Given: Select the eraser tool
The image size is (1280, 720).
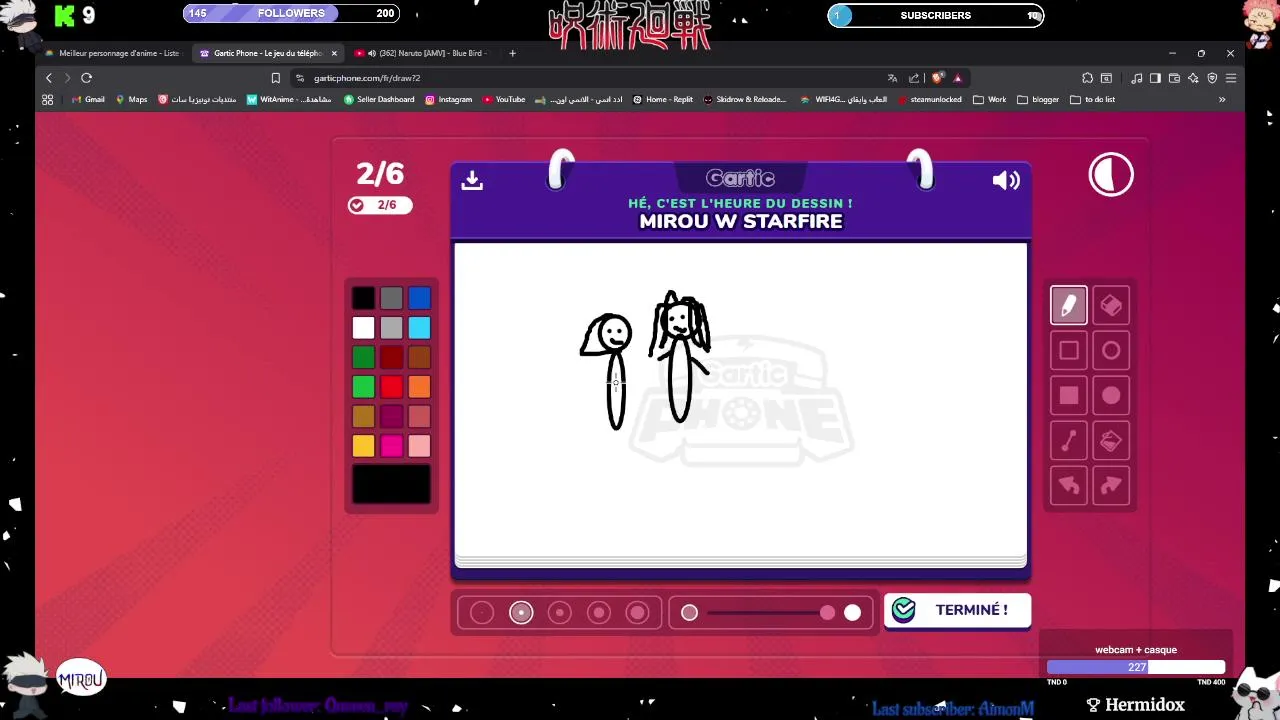Looking at the screenshot, I should click(1111, 305).
